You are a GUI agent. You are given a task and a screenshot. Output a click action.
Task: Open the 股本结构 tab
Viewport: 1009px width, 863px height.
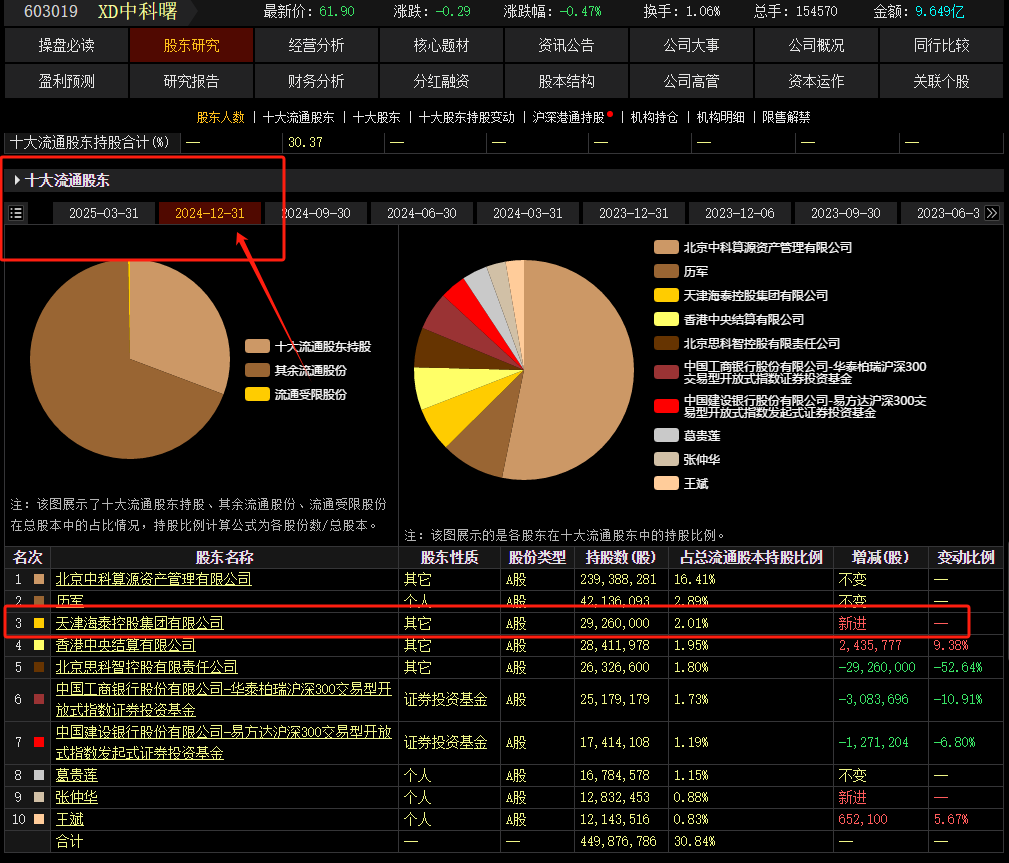pos(566,82)
